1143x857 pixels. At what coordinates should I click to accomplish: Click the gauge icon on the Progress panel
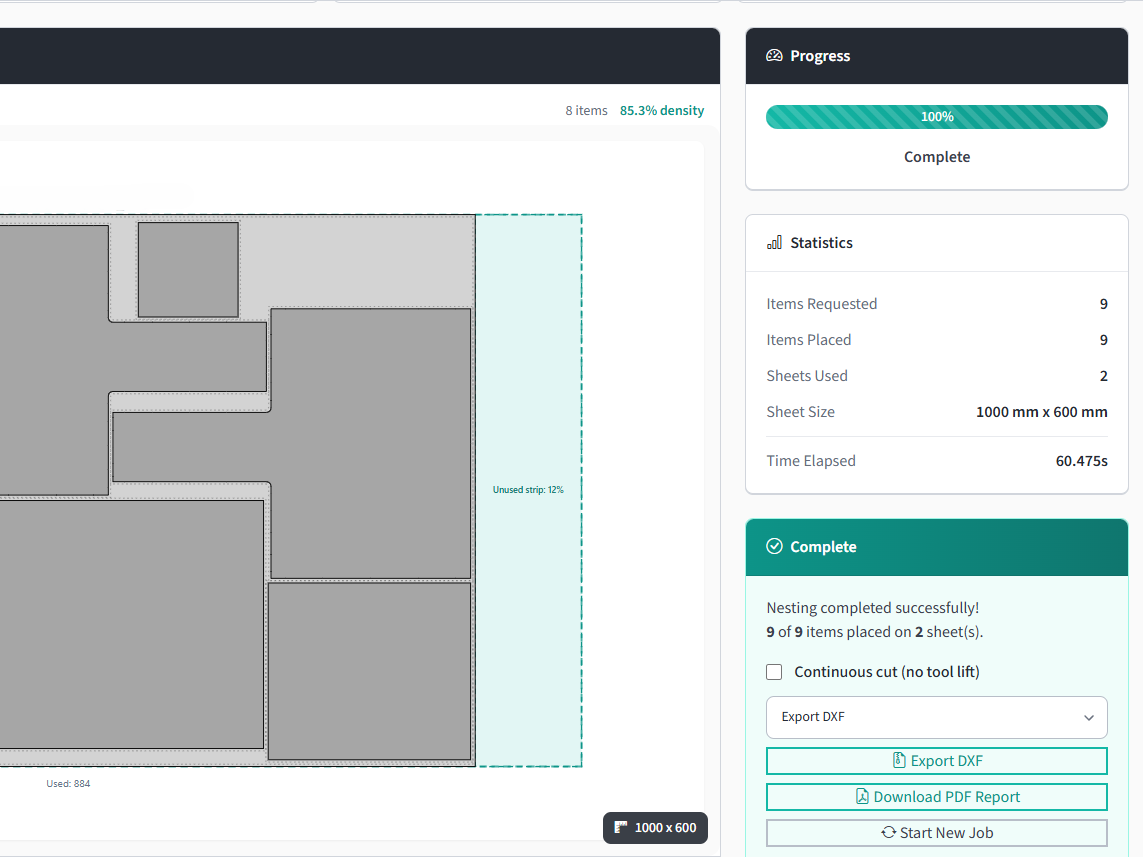click(775, 56)
